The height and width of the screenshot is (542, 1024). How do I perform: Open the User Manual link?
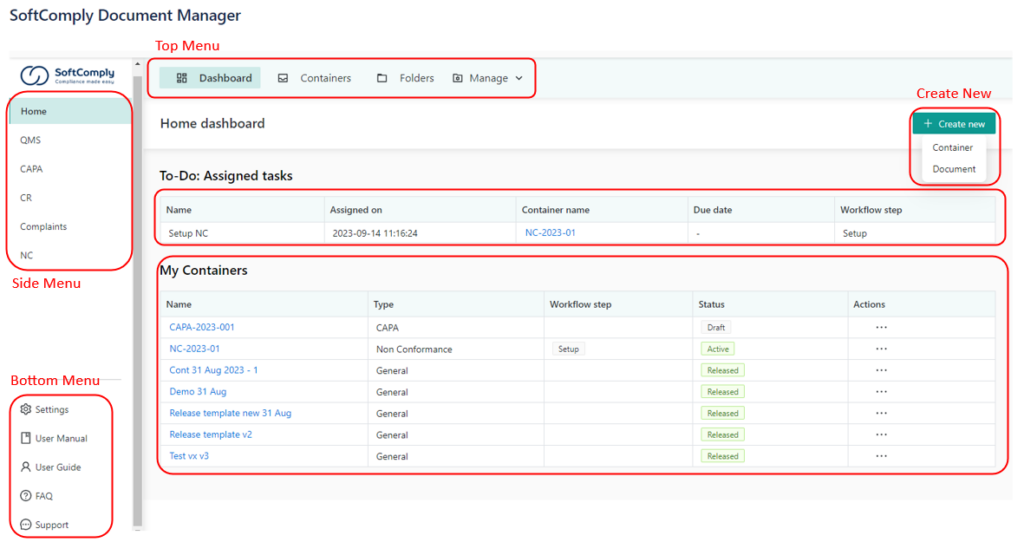pos(61,438)
